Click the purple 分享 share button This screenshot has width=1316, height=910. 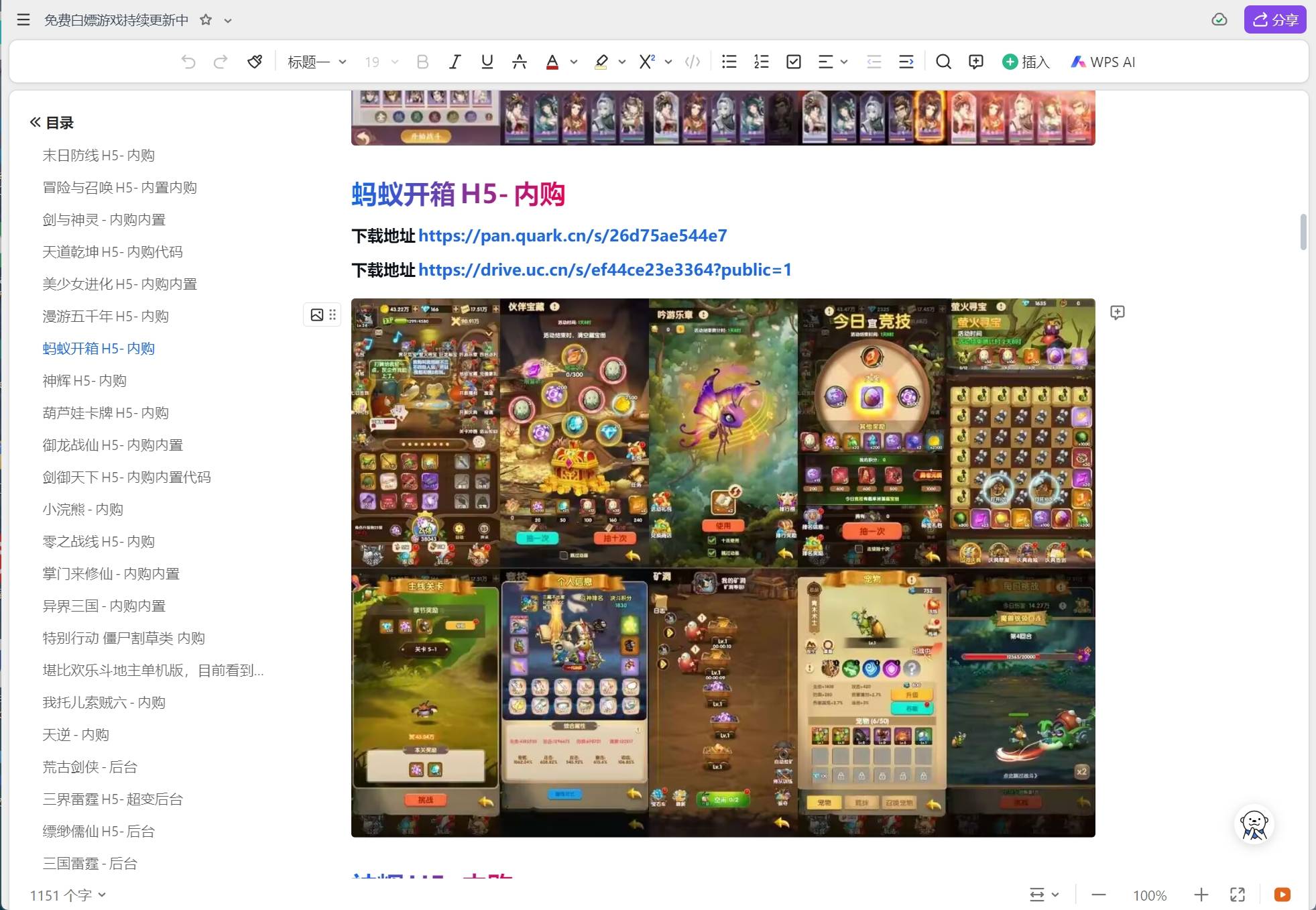pyautogui.click(x=1275, y=19)
